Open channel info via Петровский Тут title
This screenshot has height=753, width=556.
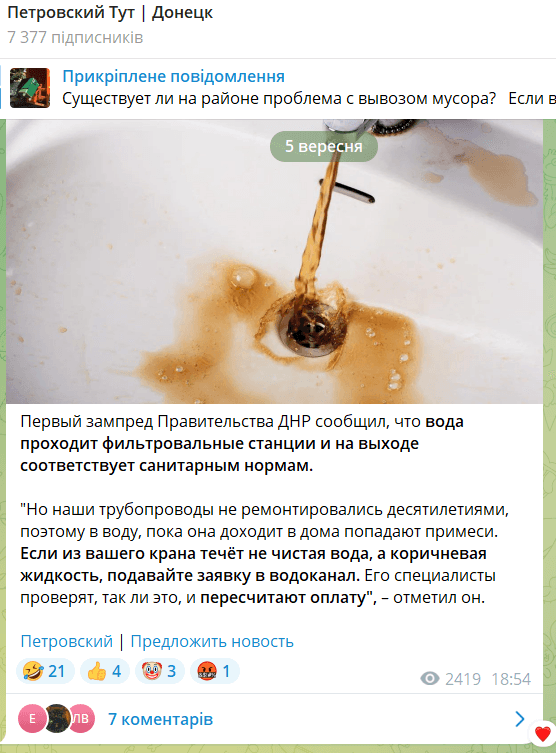point(110,12)
